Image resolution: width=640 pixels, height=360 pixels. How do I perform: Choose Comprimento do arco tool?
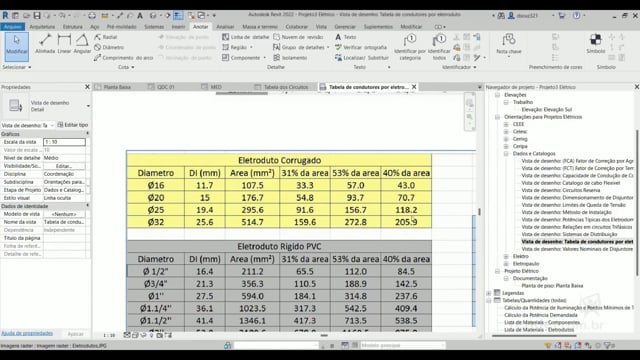[123, 58]
